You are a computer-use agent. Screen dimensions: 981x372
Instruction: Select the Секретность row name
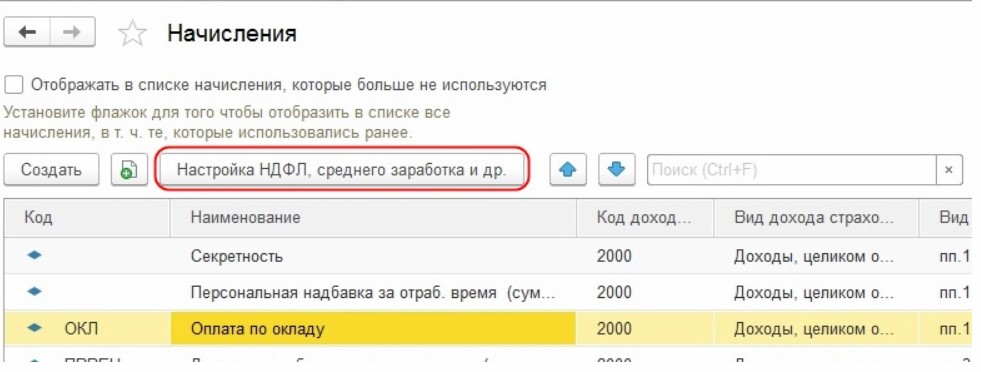pos(236,256)
